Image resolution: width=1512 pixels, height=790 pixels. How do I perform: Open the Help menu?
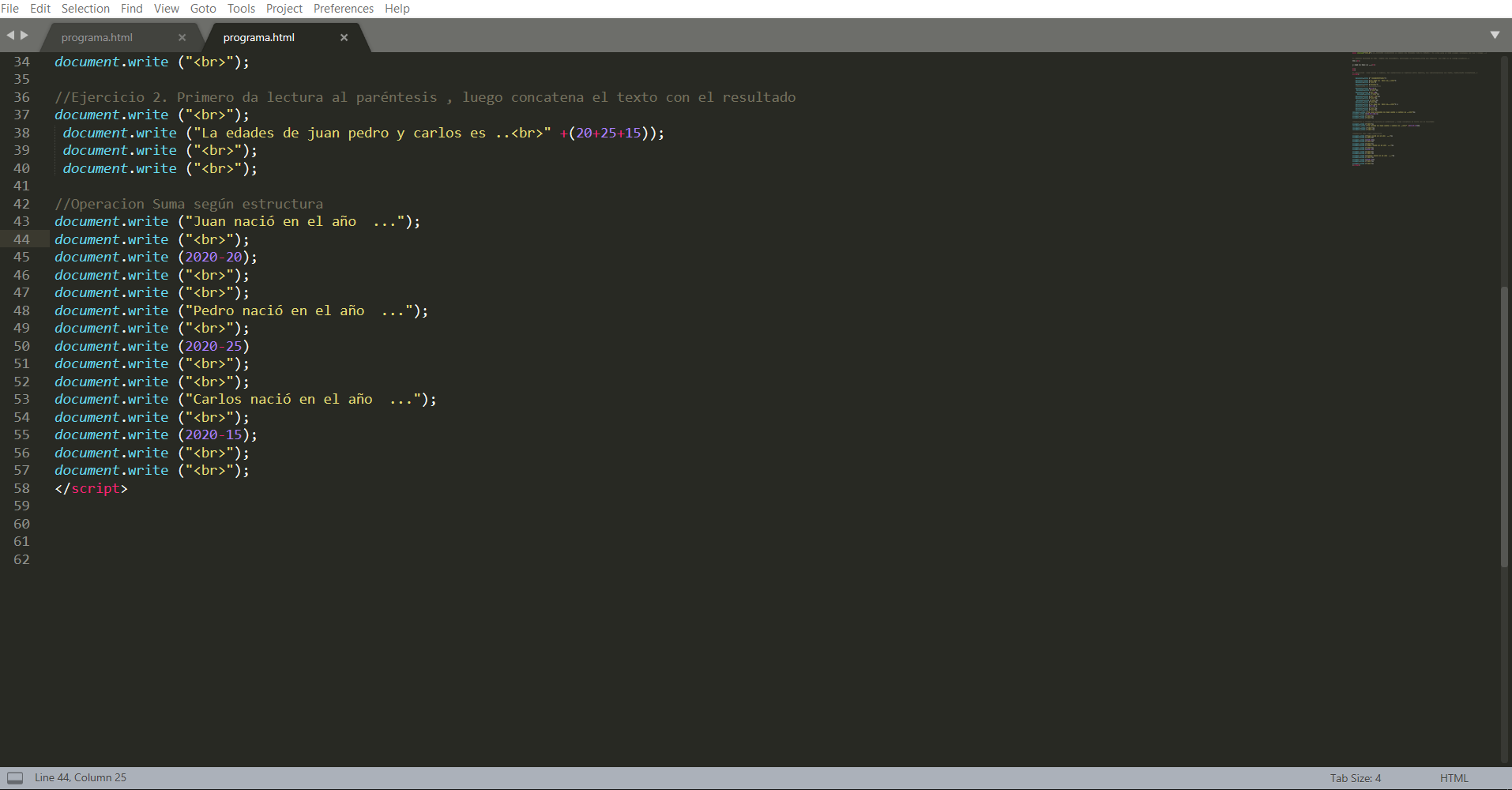coord(397,9)
